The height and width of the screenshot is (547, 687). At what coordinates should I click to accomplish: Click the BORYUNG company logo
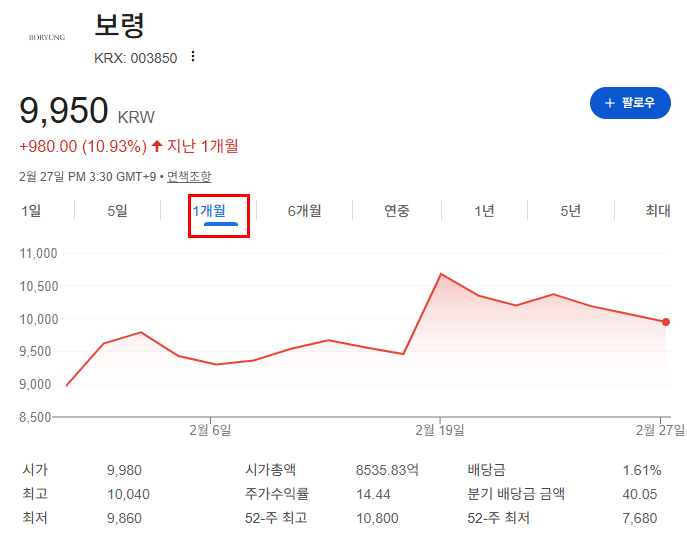tap(47, 38)
